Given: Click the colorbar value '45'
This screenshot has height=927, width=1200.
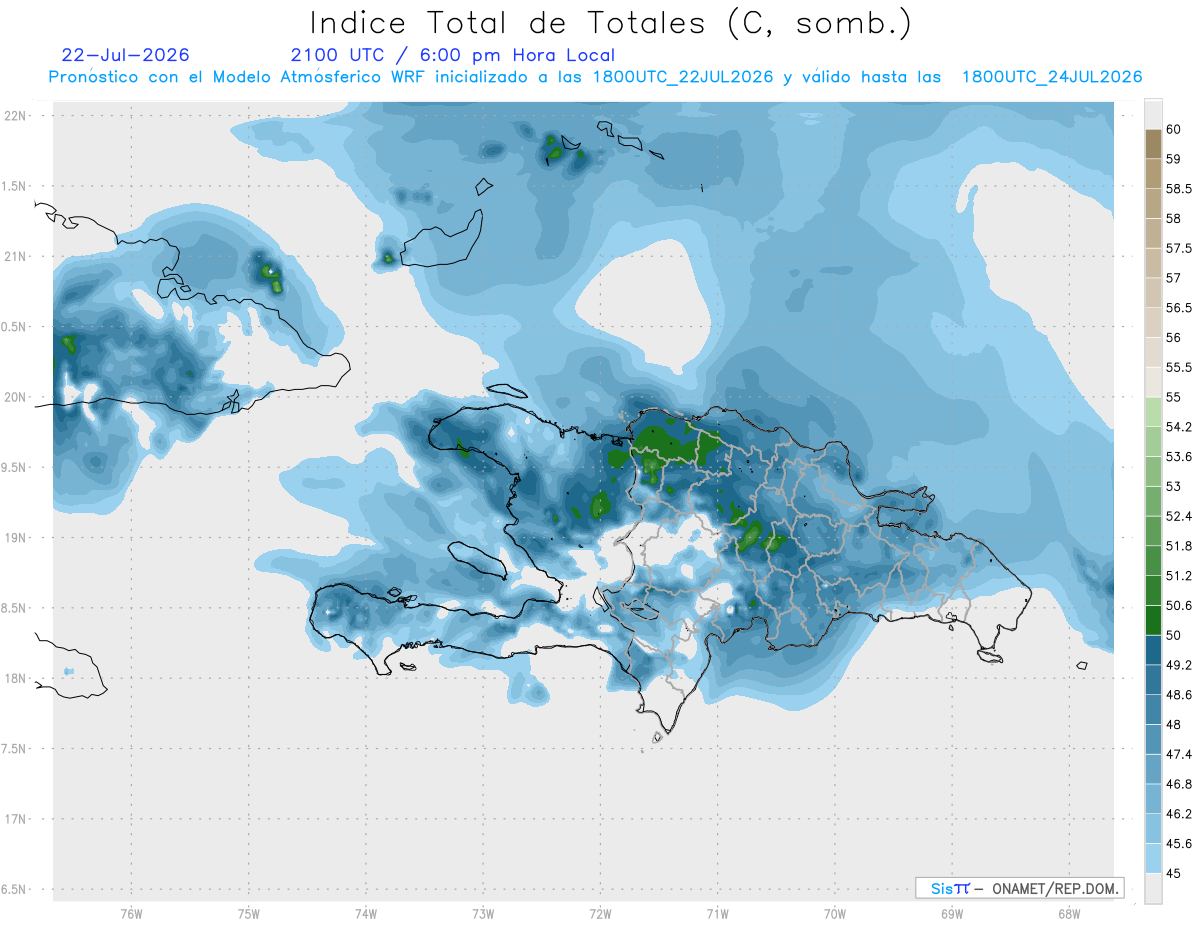Looking at the screenshot, I should tap(1174, 874).
